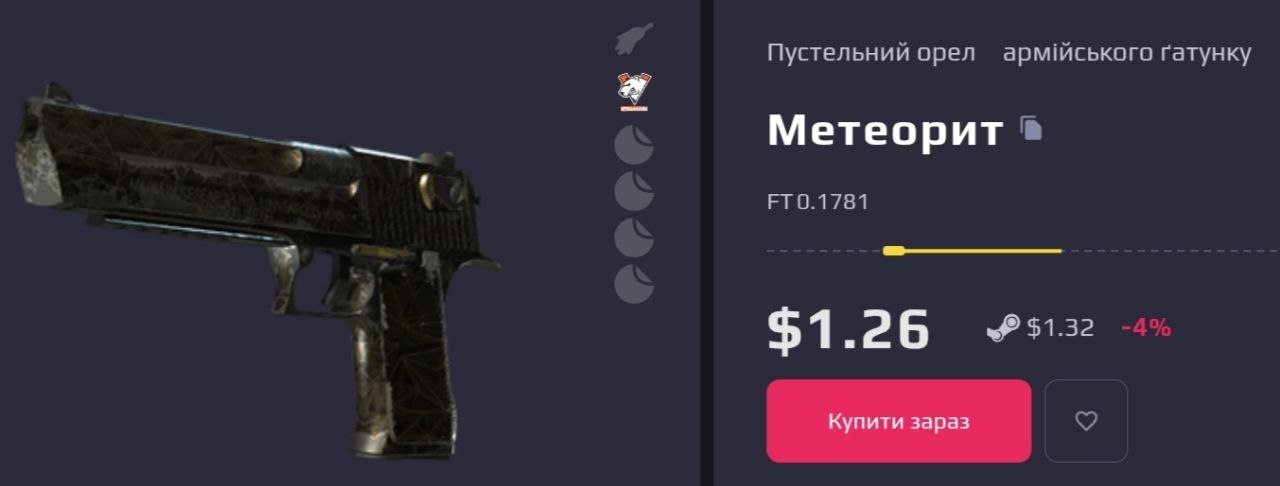Click the last empty sticker slot
Viewport: 1280px width, 486px height.
click(634, 284)
